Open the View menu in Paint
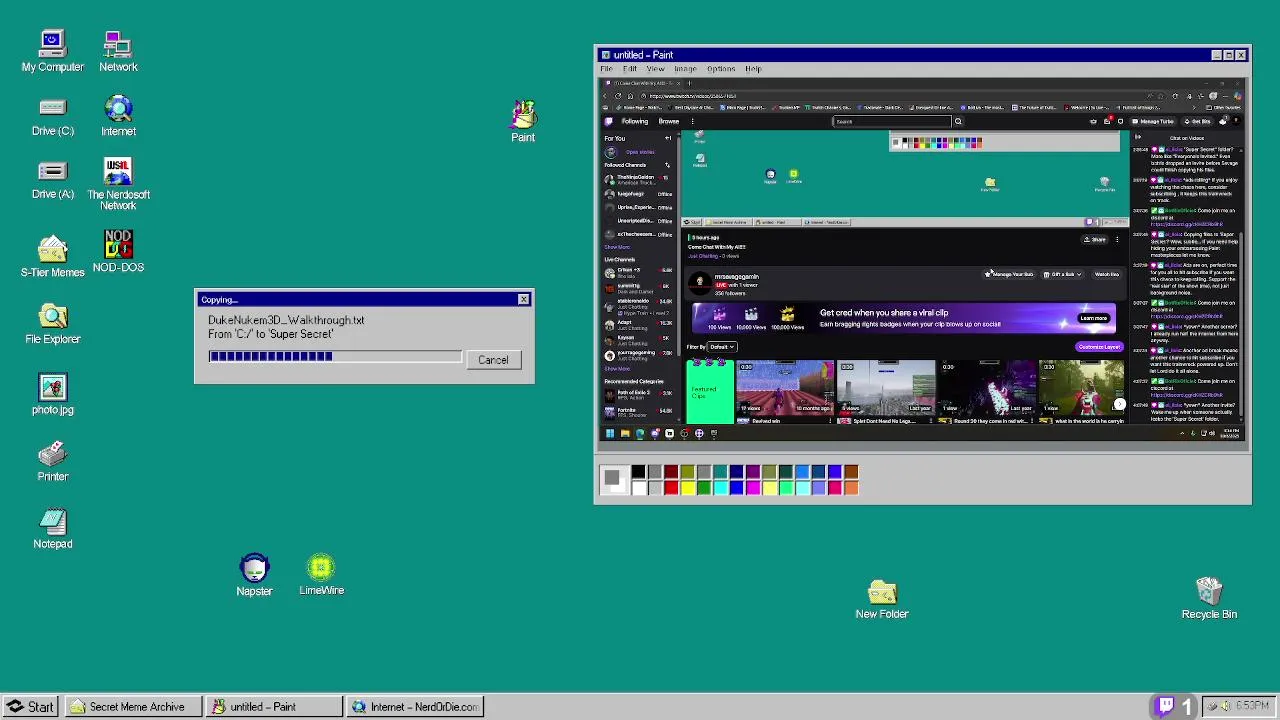The height and width of the screenshot is (720, 1280). [654, 69]
